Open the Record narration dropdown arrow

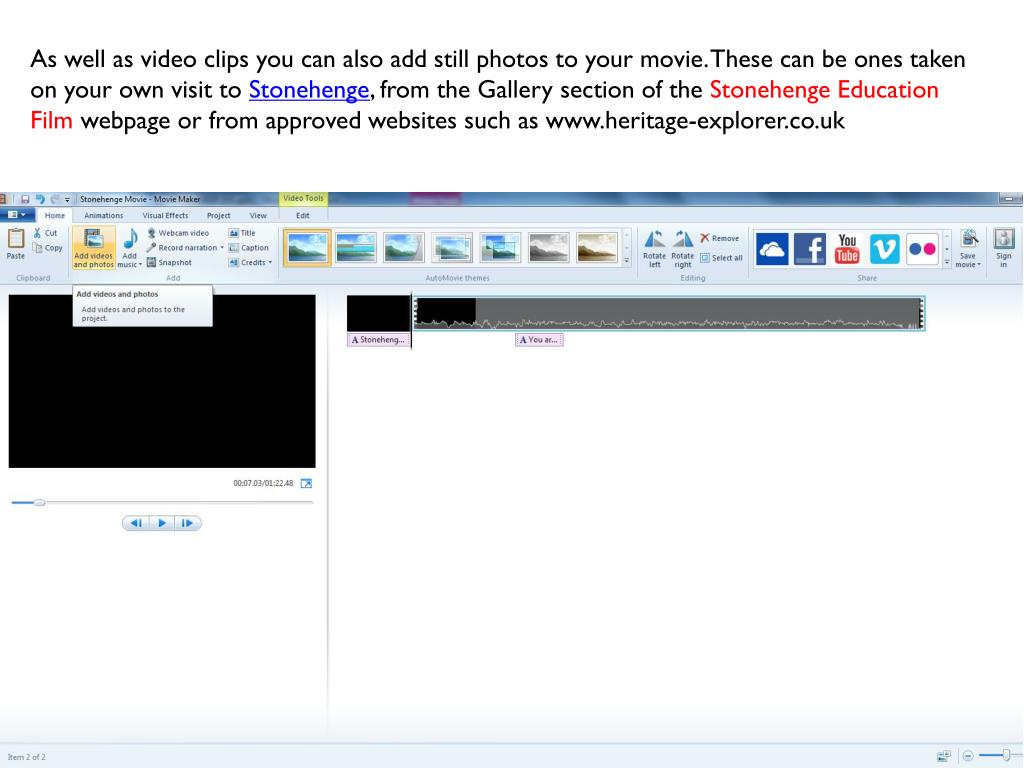coord(221,248)
